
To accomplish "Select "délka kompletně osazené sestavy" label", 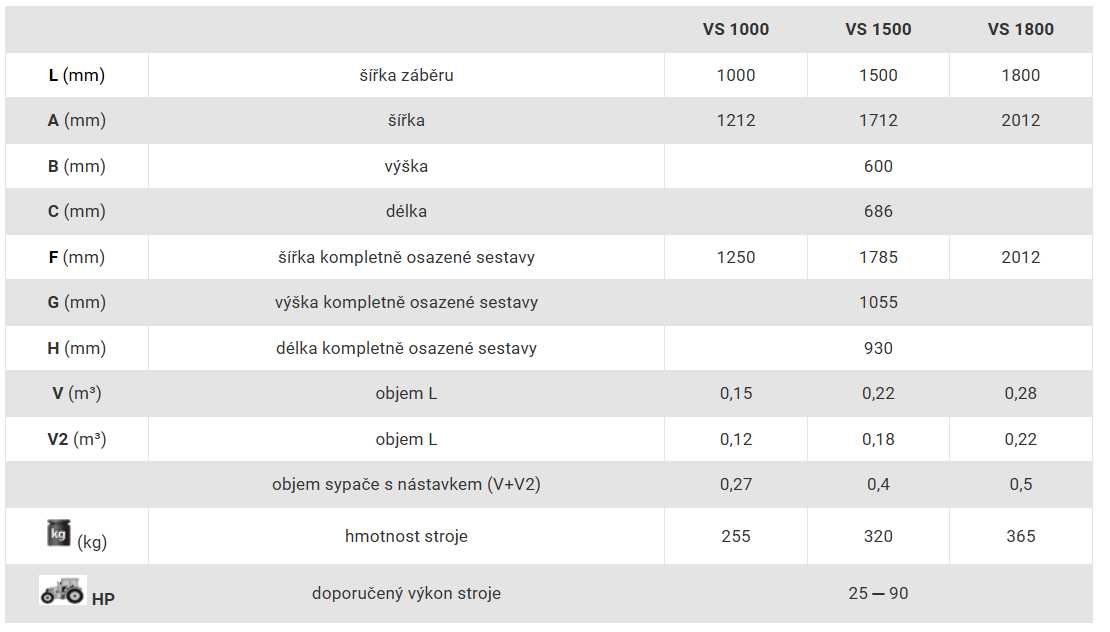I will pos(406,348).
